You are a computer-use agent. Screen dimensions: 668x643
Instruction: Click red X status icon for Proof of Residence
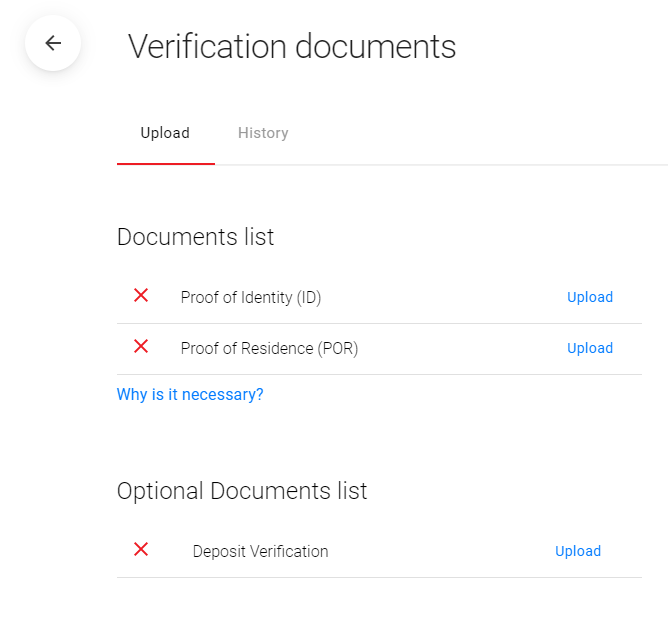[141, 347]
